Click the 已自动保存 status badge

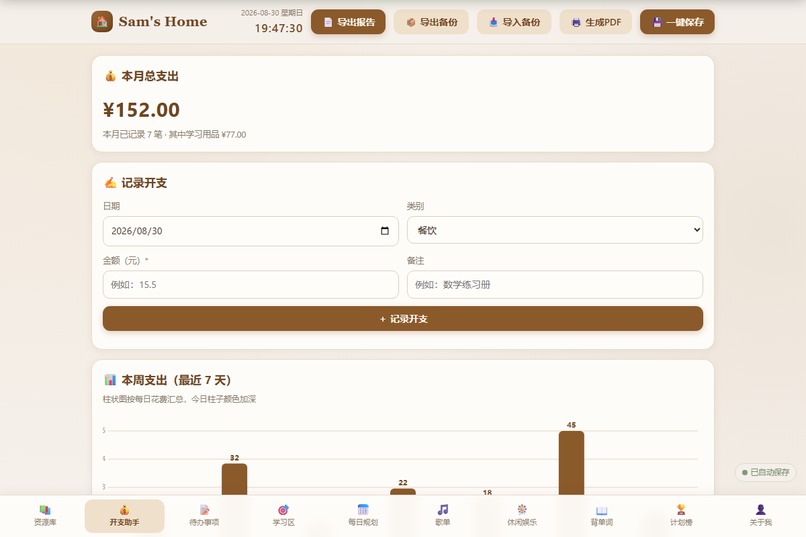click(x=765, y=472)
